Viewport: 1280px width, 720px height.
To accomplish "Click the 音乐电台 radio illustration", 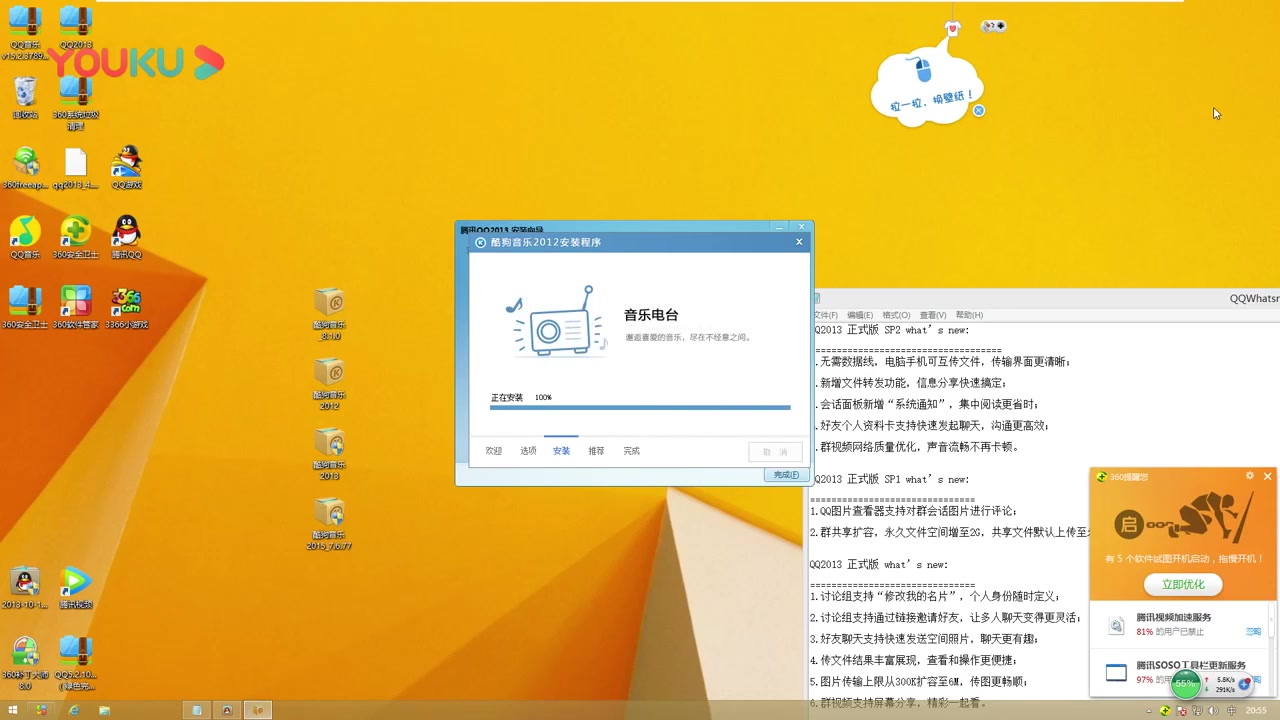I will pyautogui.click(x=556, y=322).
